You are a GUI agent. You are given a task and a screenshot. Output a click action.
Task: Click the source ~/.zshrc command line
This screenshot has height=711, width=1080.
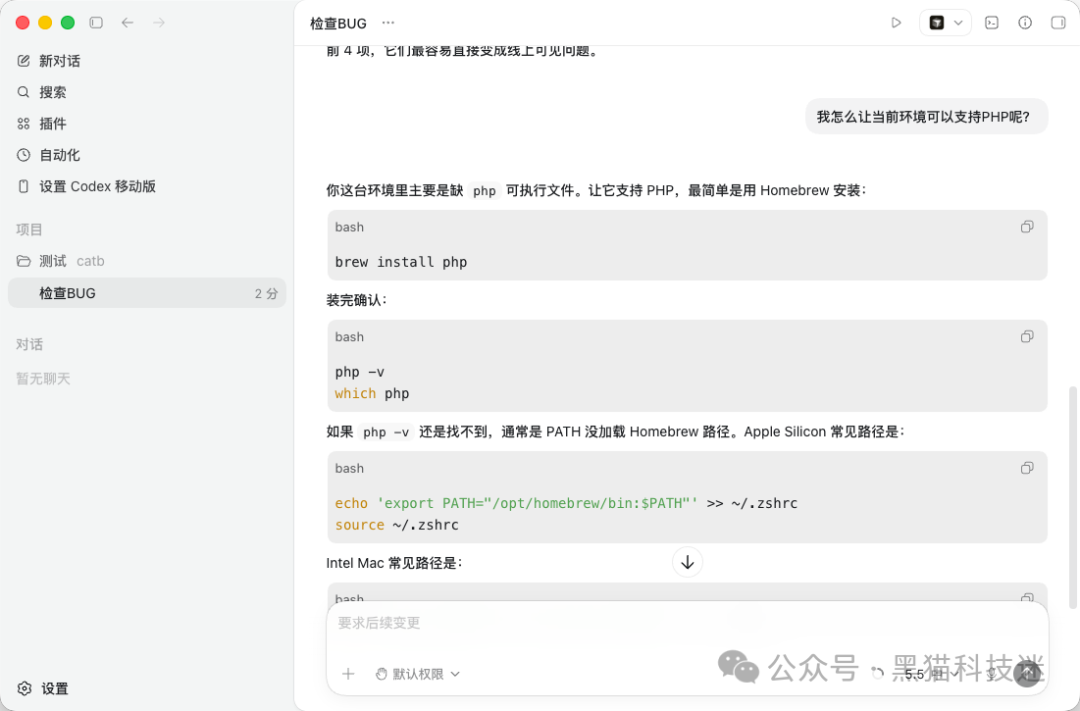397,525
